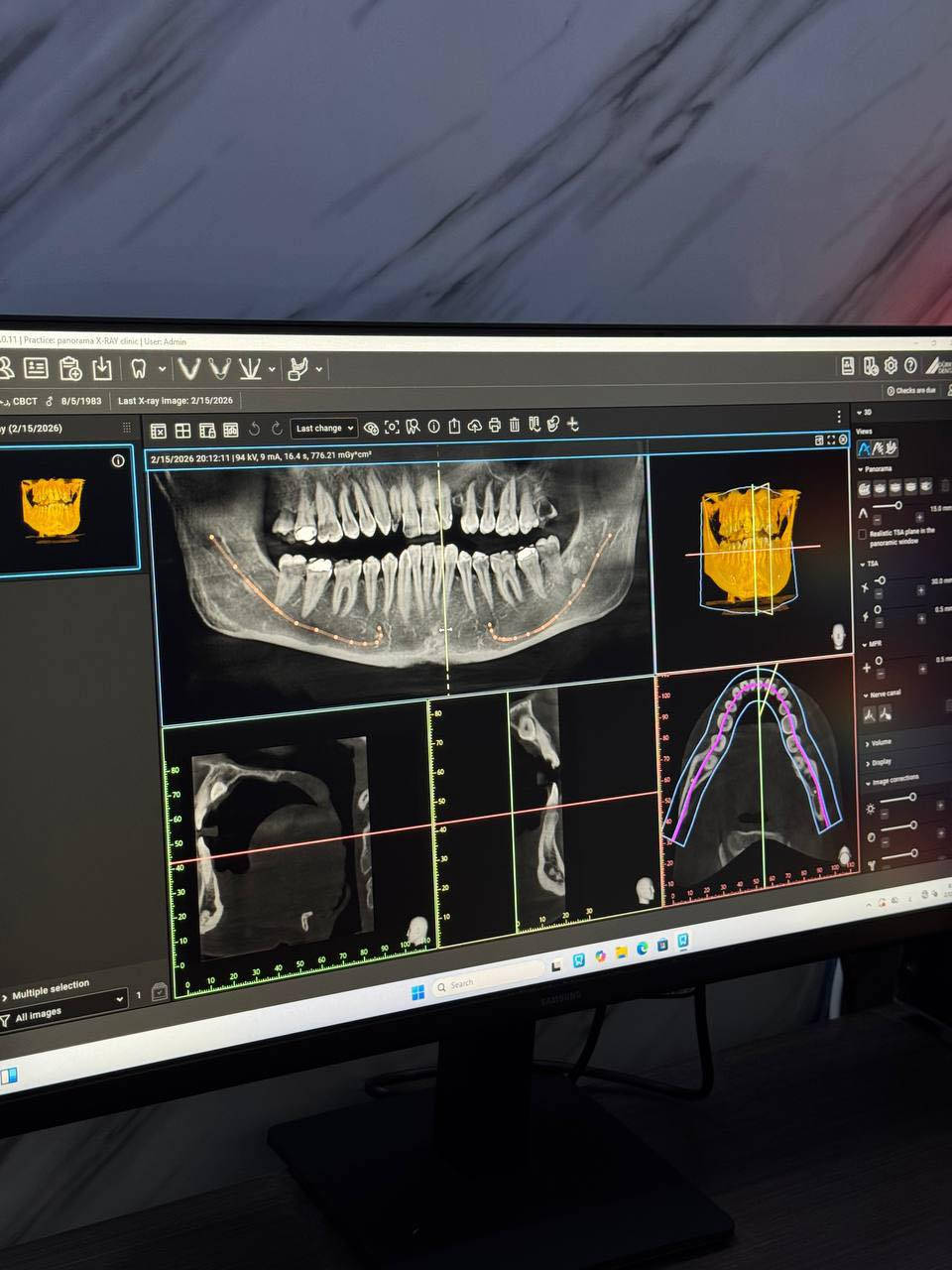The height and width of the screenshot is (1270, 952).
Task: Open image information with the circled i icon
Action: pos(433,427)
